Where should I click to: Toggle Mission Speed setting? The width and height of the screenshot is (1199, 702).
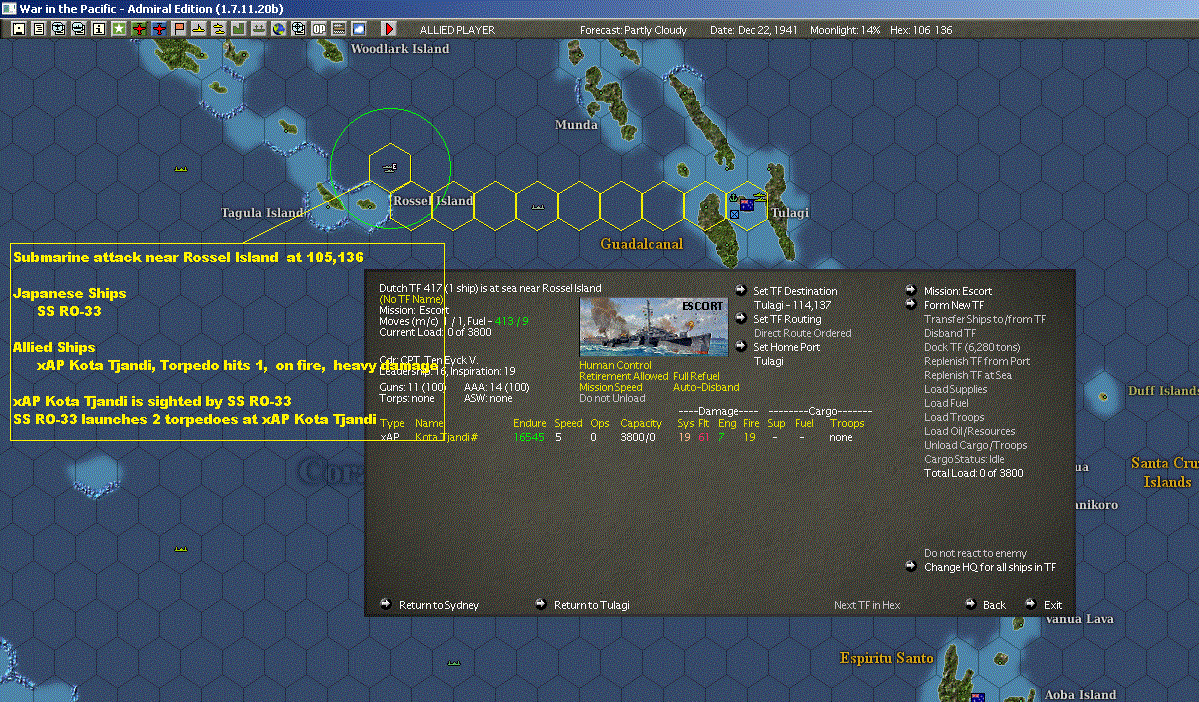click(610, 388)
